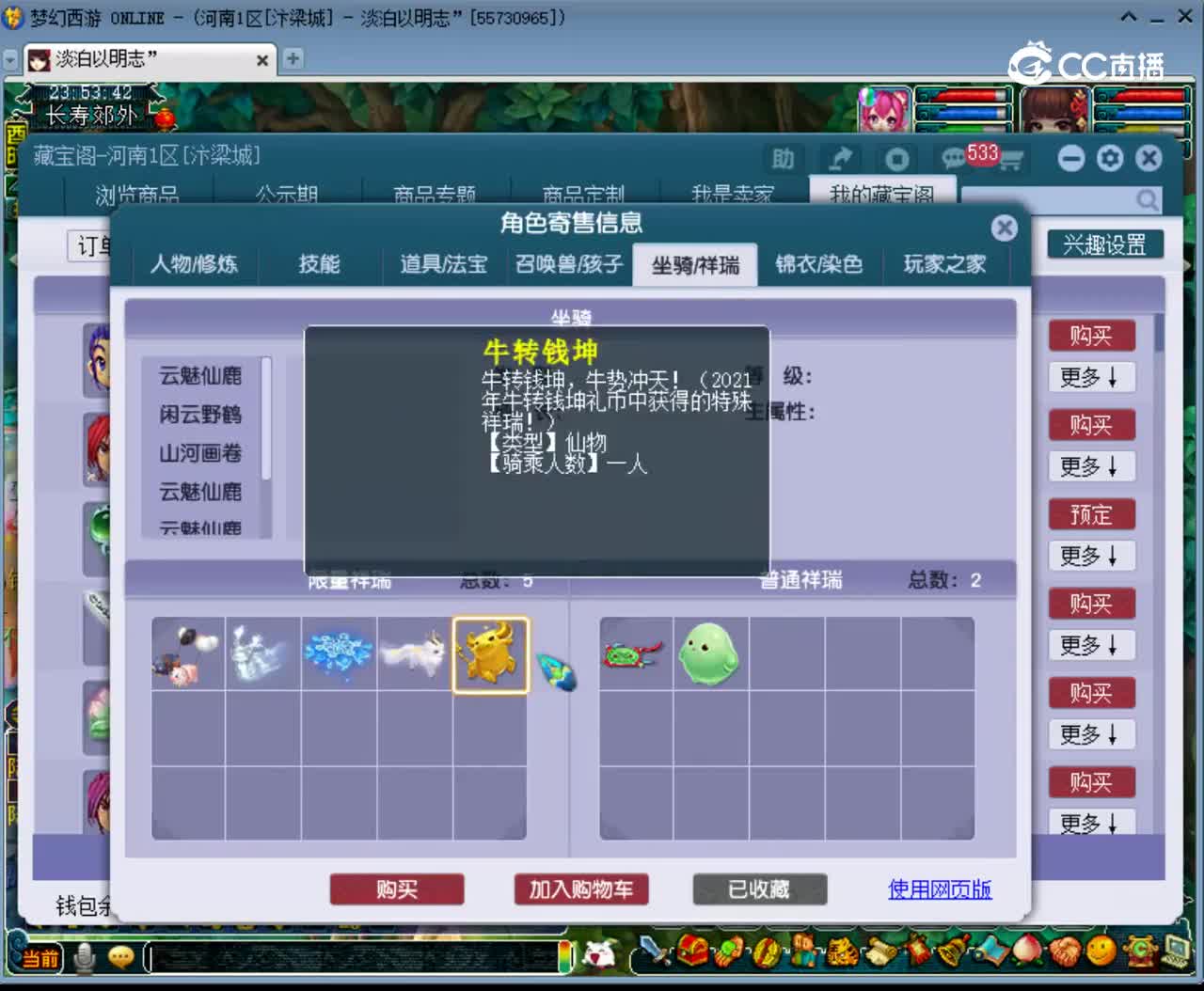The image size is (1204, 991).
Task: Click the 当前 channel button
Action: [x=39, y=958]
